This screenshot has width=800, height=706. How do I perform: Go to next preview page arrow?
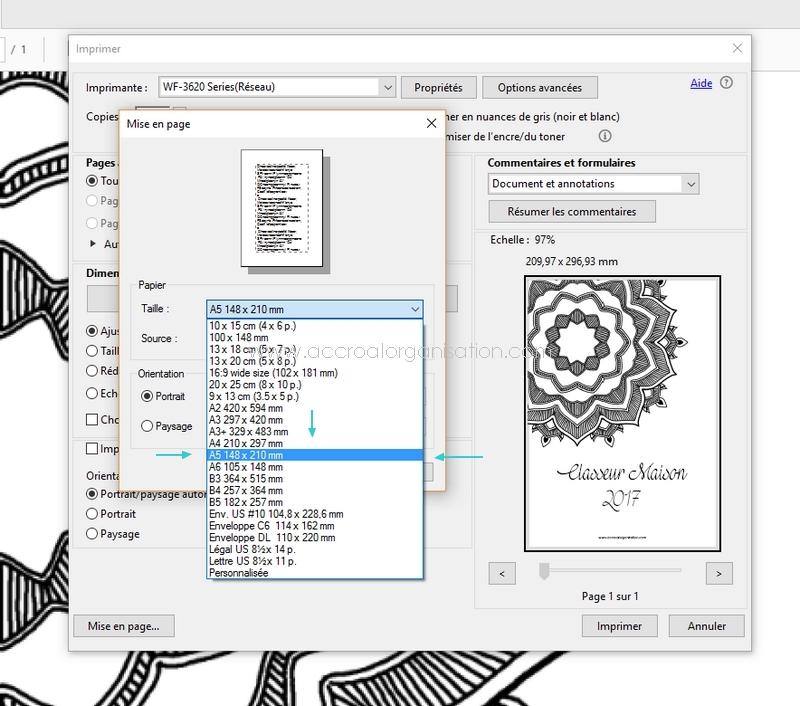[719, 573]
